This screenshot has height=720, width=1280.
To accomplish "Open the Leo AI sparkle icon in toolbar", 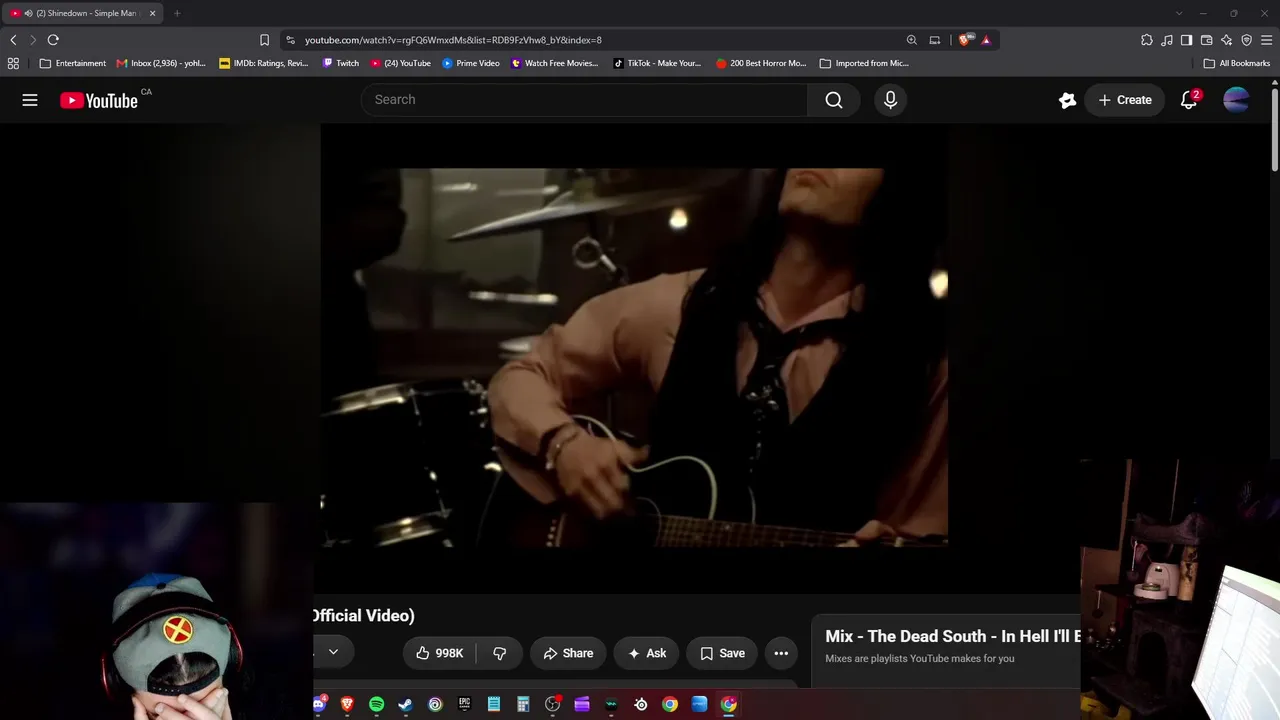I will [1226, 40].
